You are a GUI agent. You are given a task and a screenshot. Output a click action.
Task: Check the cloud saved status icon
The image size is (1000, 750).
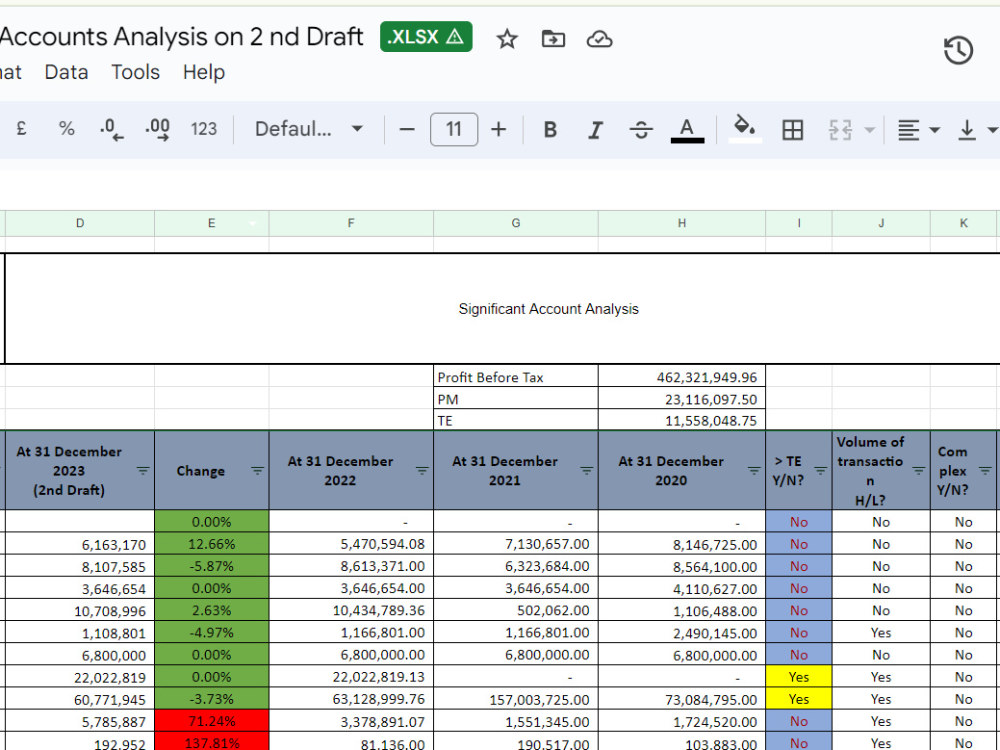click(599, 39)
